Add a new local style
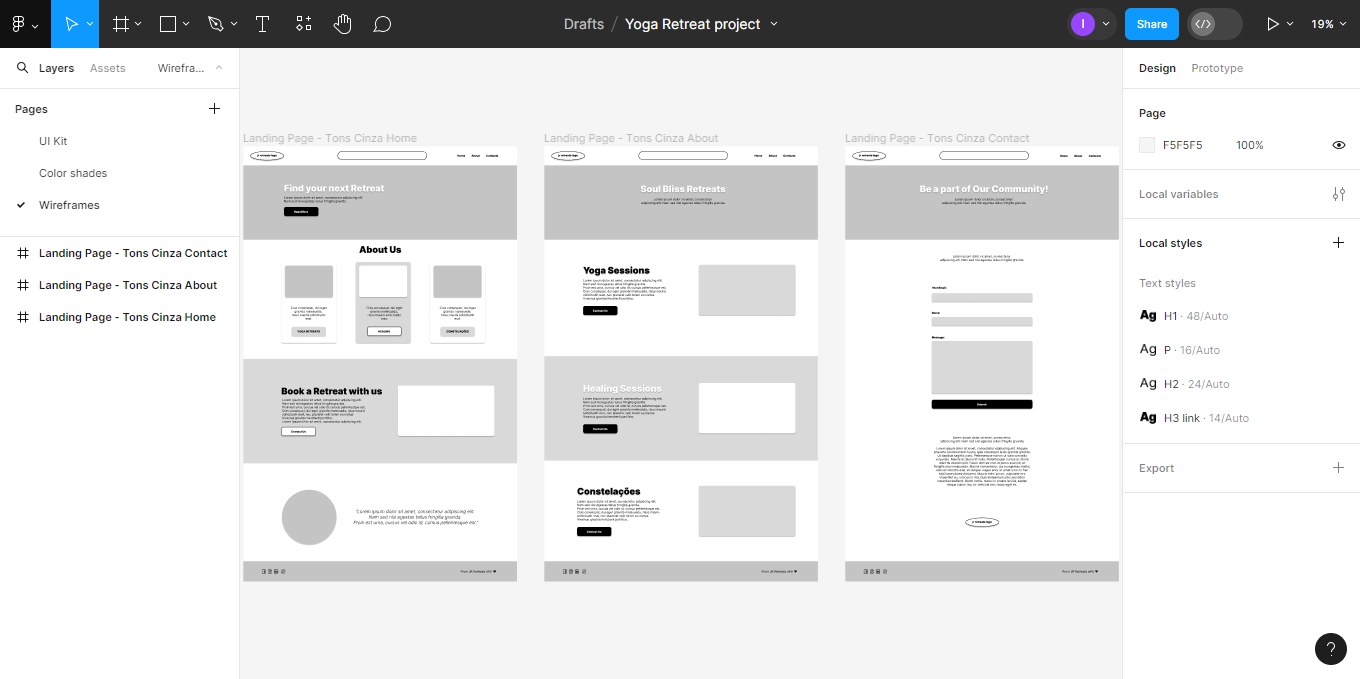Viewport: 1360px width, 679px height. [x=1339, y=243]
